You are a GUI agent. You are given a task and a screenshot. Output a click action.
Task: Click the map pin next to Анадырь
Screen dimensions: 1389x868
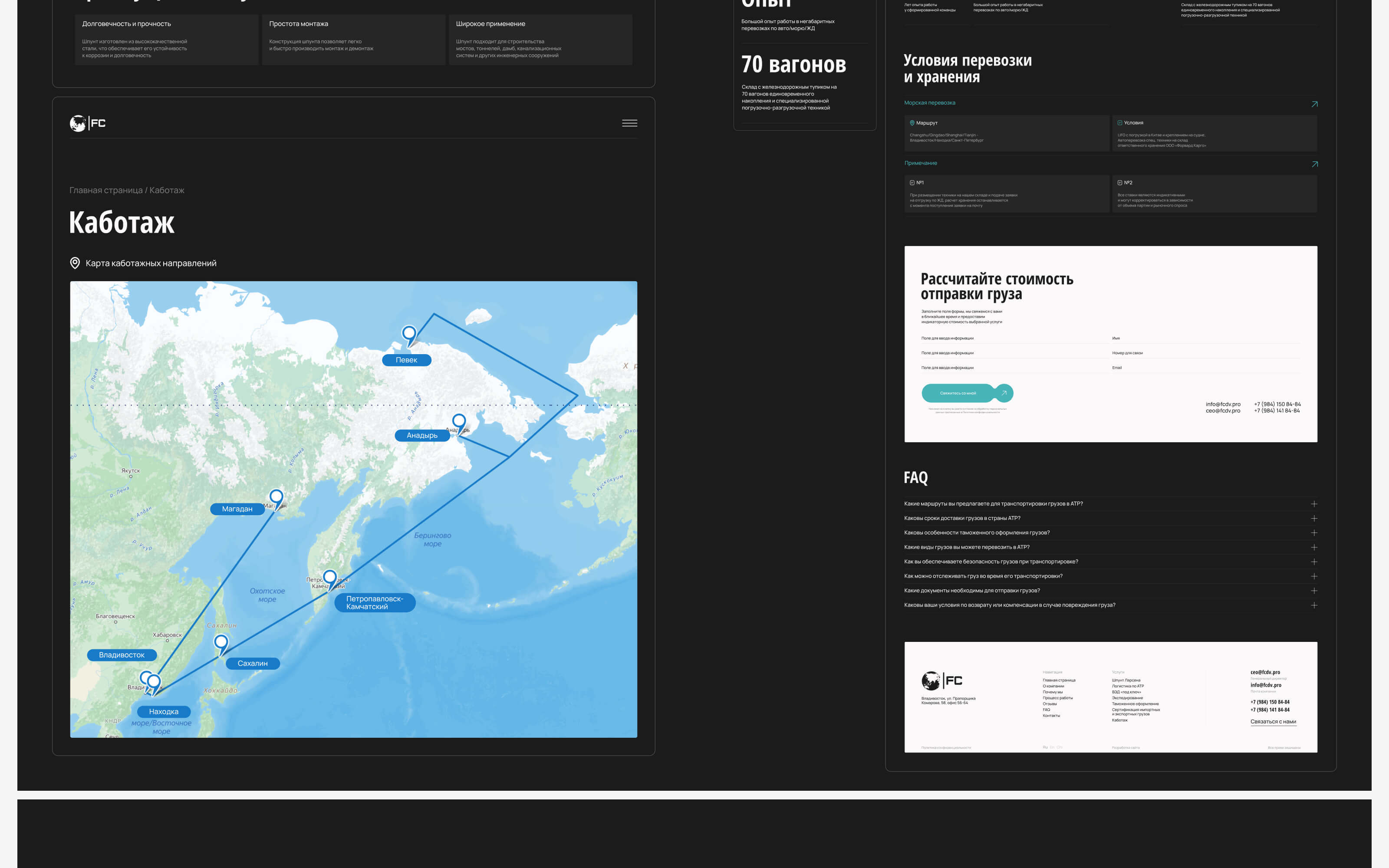(x=459, y=421)
